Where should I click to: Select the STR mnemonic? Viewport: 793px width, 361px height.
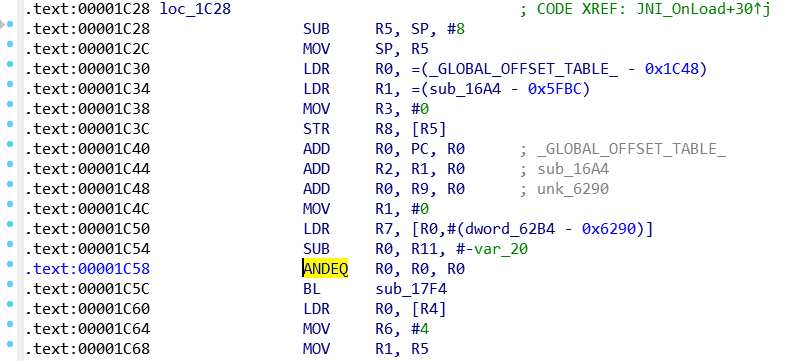(317, 129)
